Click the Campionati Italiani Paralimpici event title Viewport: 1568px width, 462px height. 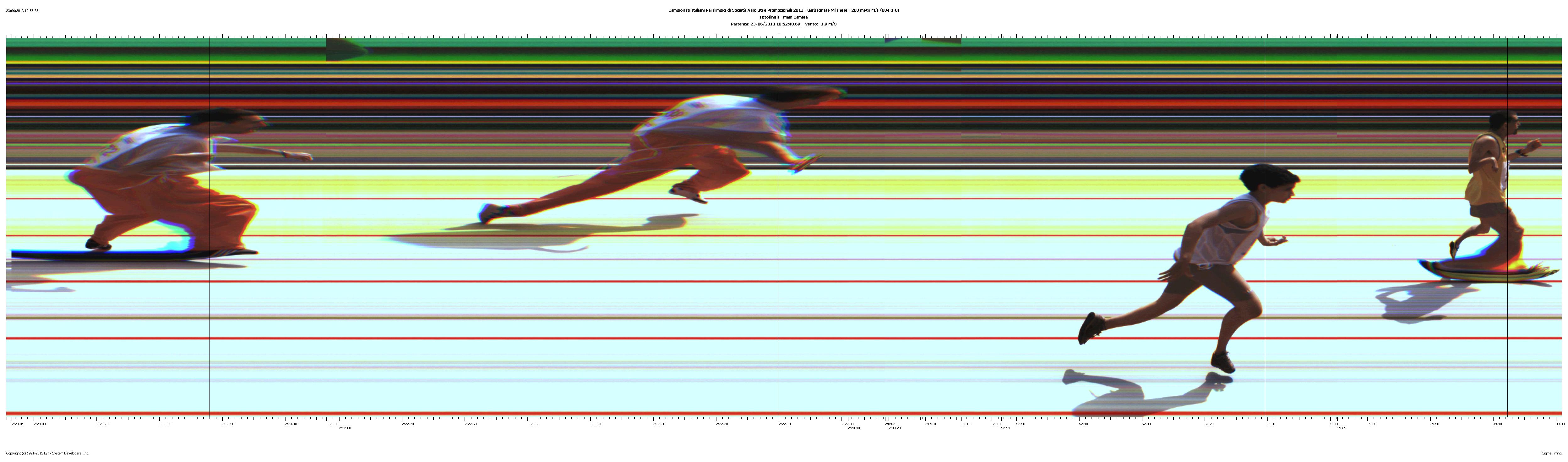783,10
